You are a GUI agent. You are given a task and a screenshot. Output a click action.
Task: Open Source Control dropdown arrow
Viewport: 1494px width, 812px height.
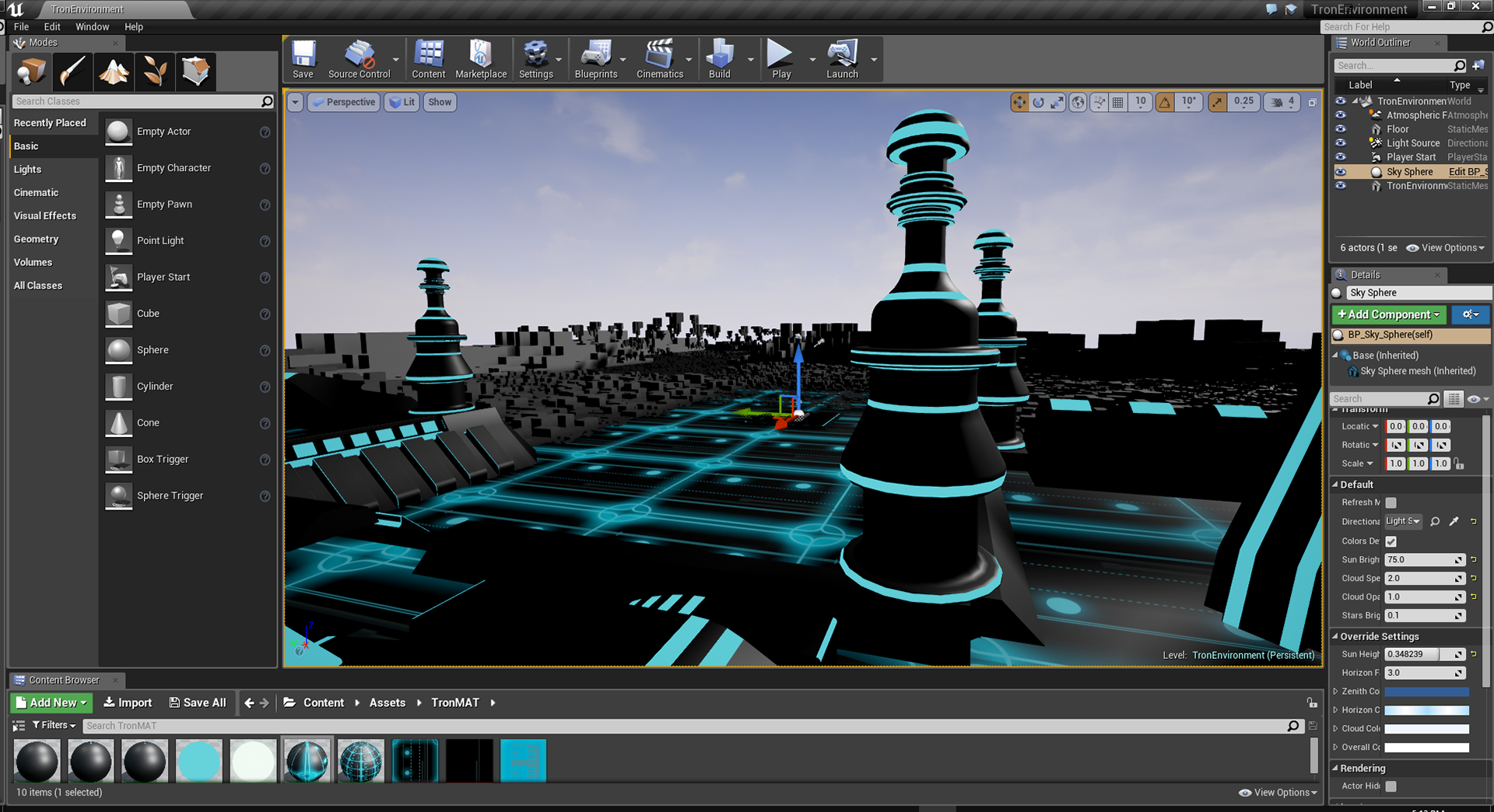[396, 60]
